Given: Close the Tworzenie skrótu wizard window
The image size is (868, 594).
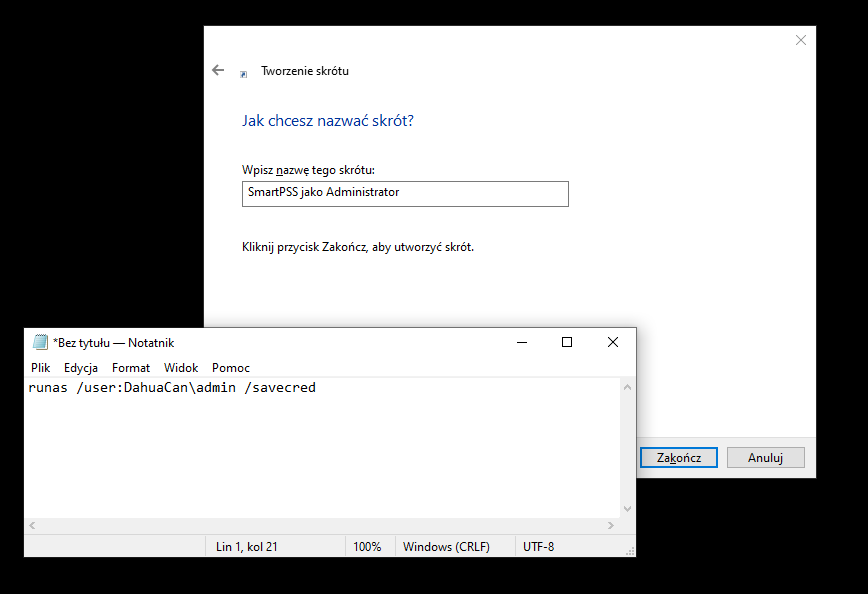Looking at the screenshot, I should (x=800, y=40).
